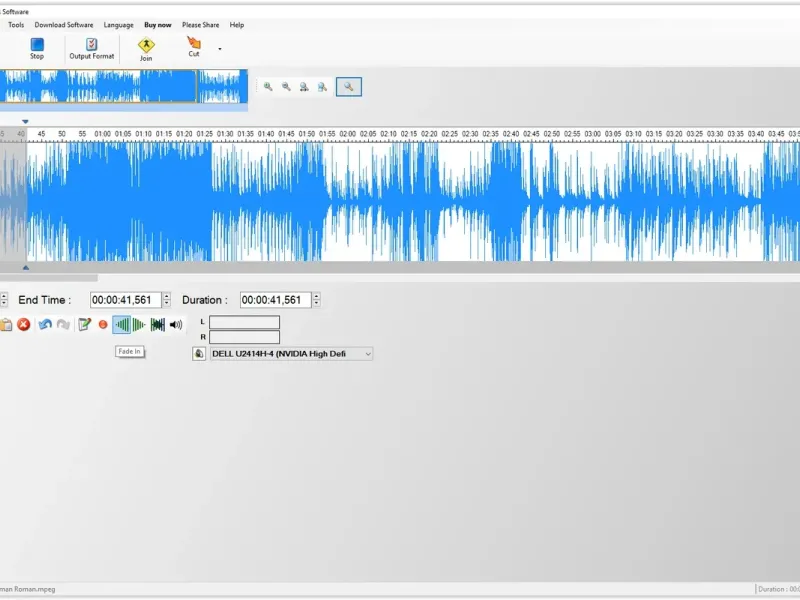Screen dimensions: 800x600
Task: Open the Help menu
Action: [x=237, y=24]
